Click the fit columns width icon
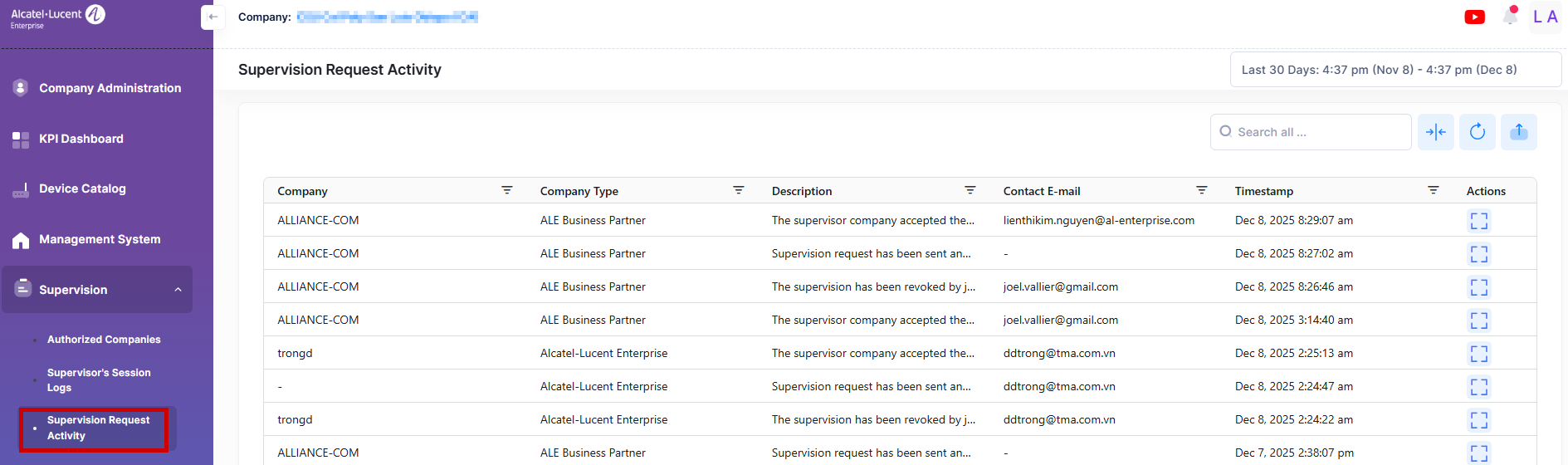The height and width of the screenshot is (465, 1568). 1435,132
